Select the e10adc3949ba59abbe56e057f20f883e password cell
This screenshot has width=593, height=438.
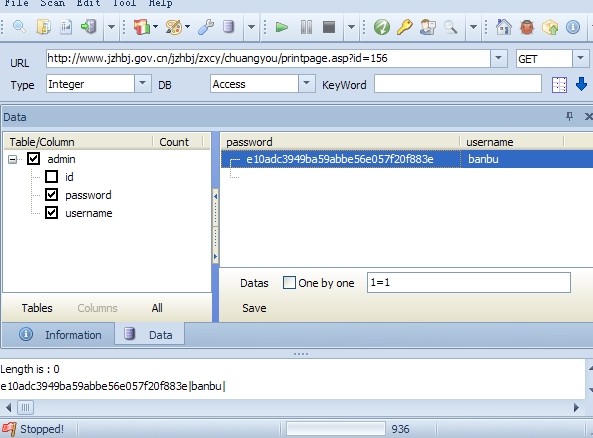coord(340,159)
